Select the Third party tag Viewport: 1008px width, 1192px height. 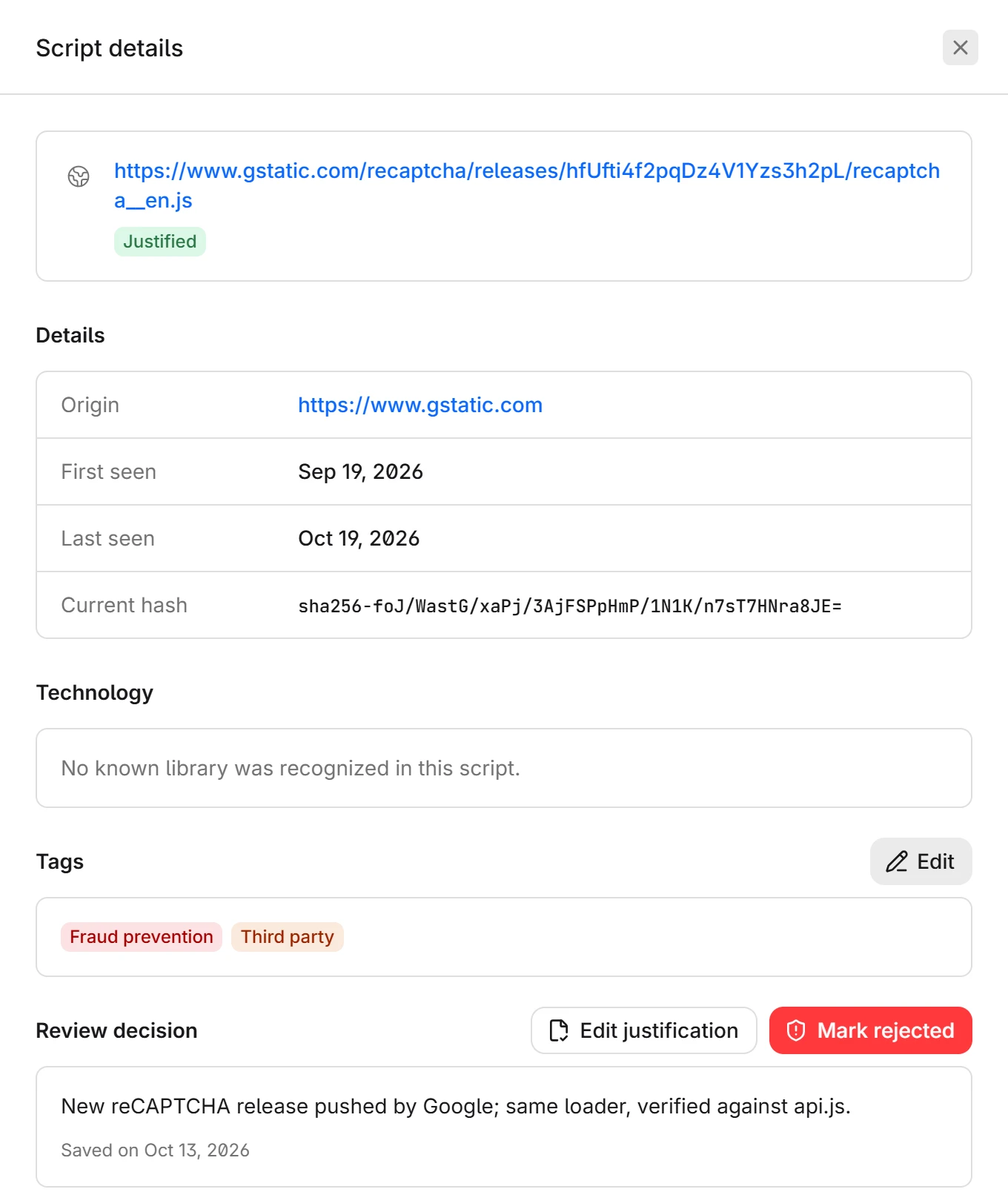(x=288, y=937)
